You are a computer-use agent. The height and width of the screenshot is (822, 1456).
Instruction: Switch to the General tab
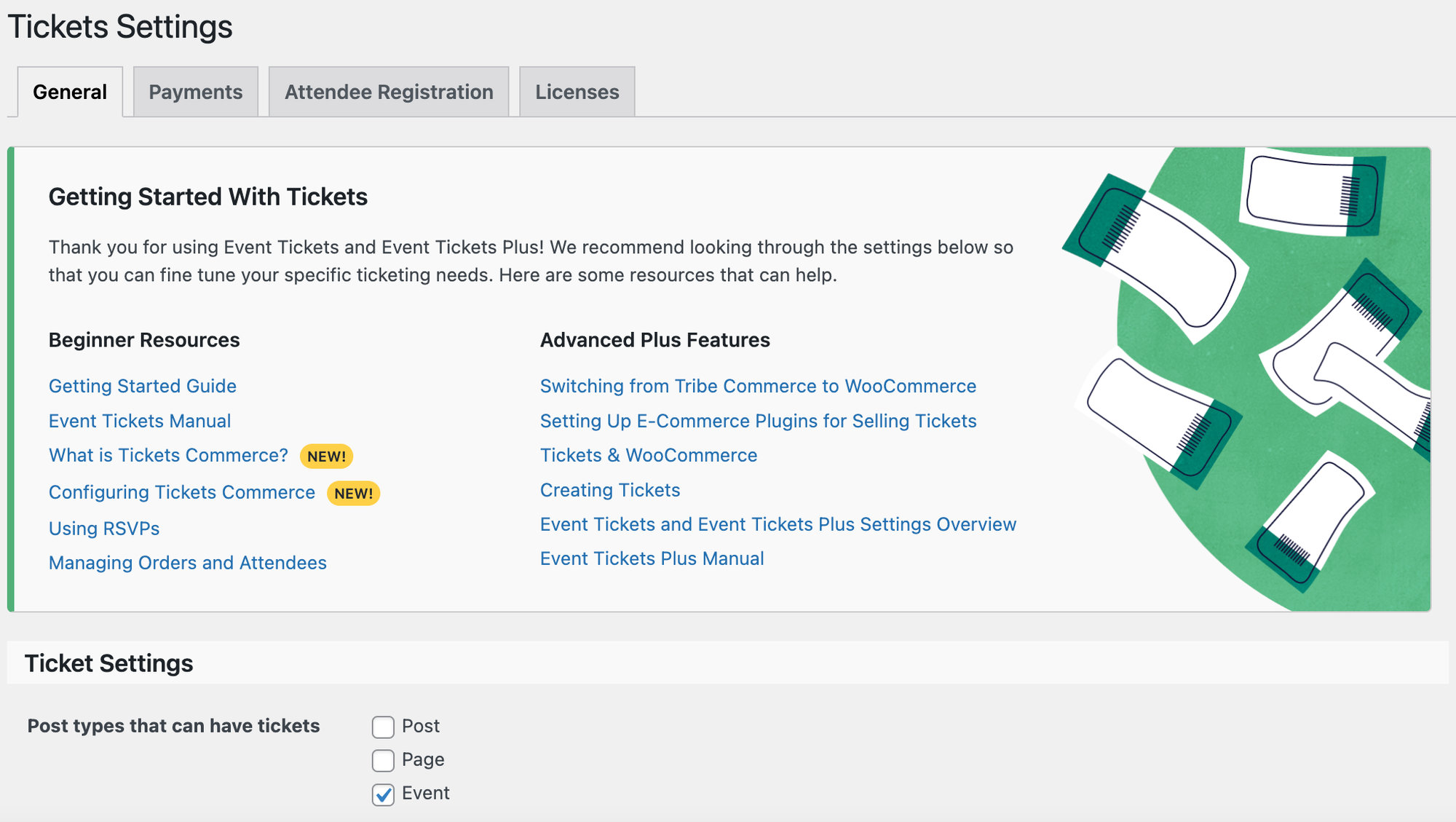point(70,92)
